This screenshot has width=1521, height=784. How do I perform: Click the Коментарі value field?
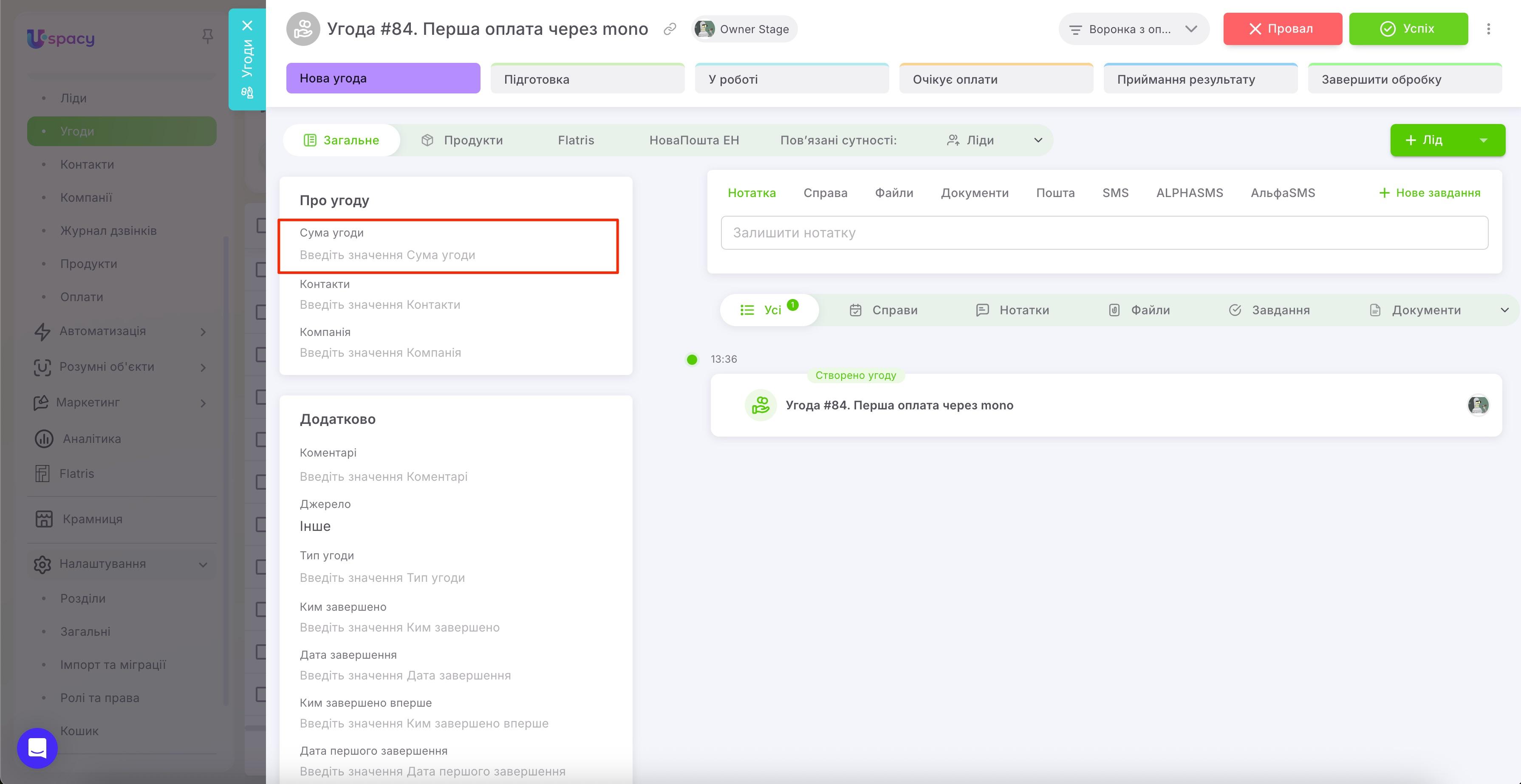tap(383, 477)
